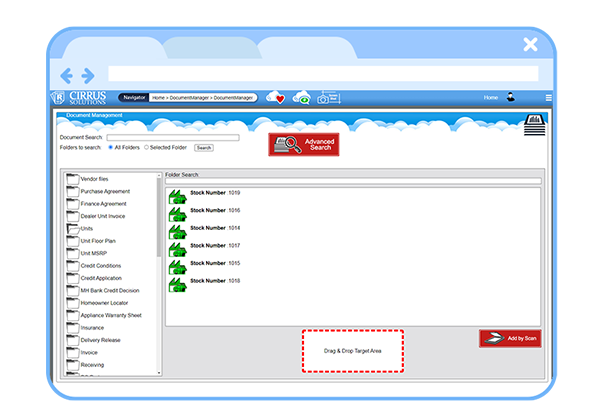Click the user profile icon beside Home

pos(510,98)
